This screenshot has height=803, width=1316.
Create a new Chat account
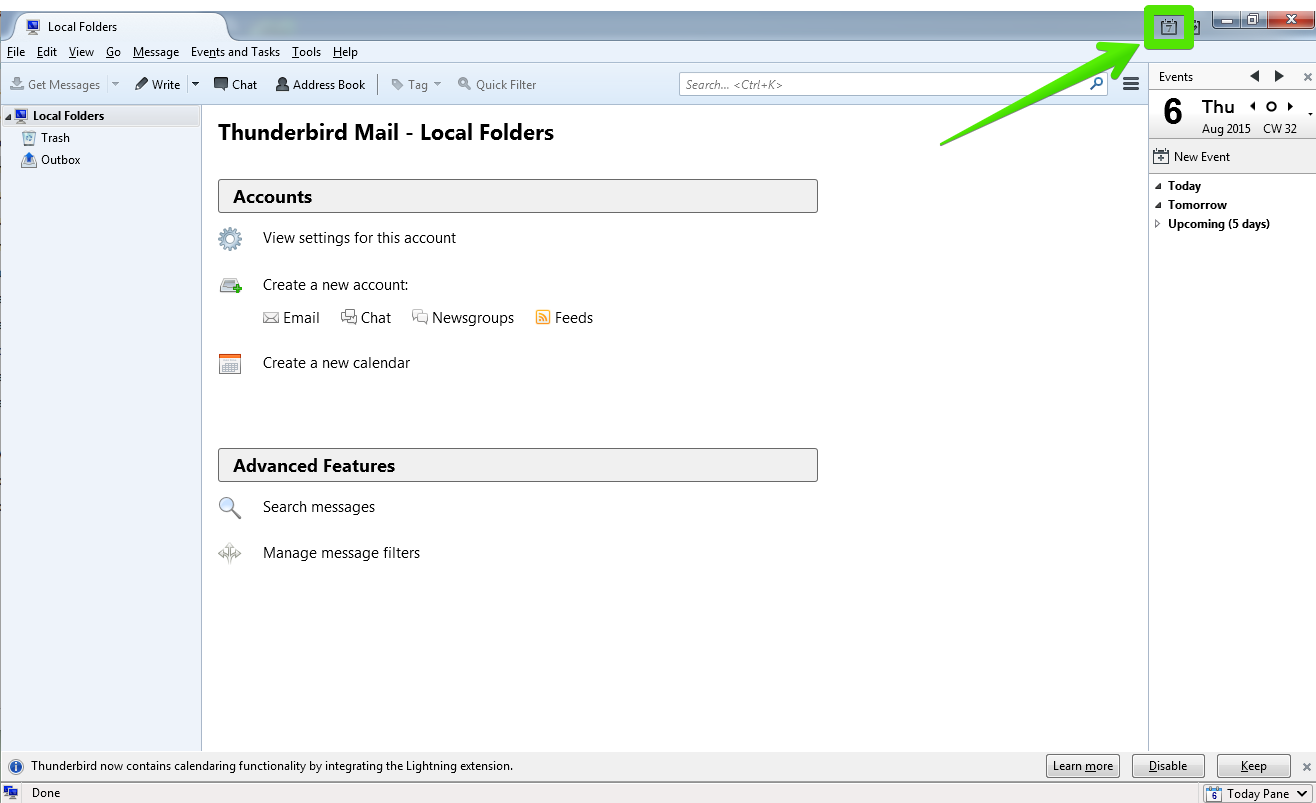(366, 318)
